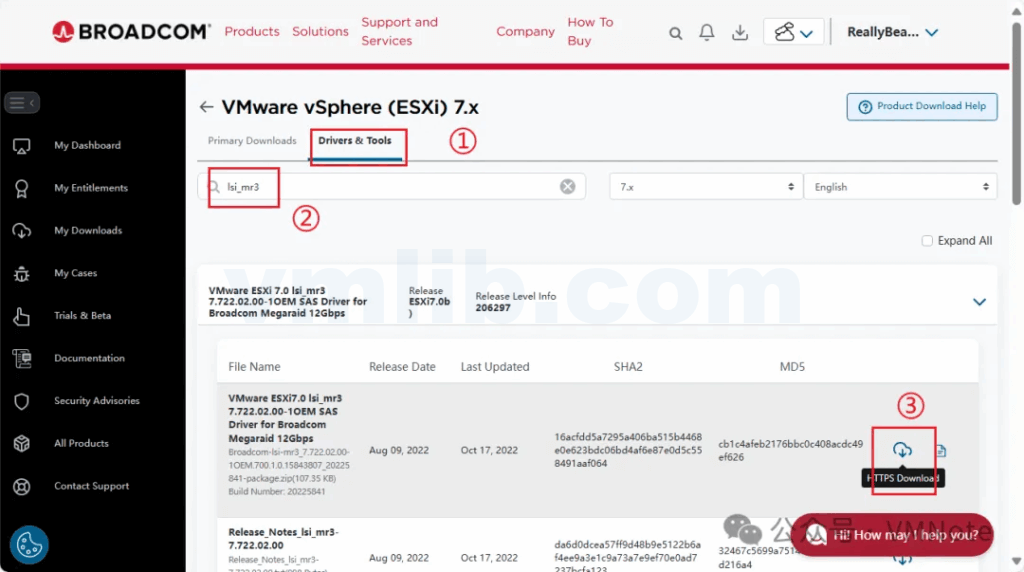Go back using the left arrow icon
Image resolution: width=1024 pixels, height=572 pixels.
point(206,107)
